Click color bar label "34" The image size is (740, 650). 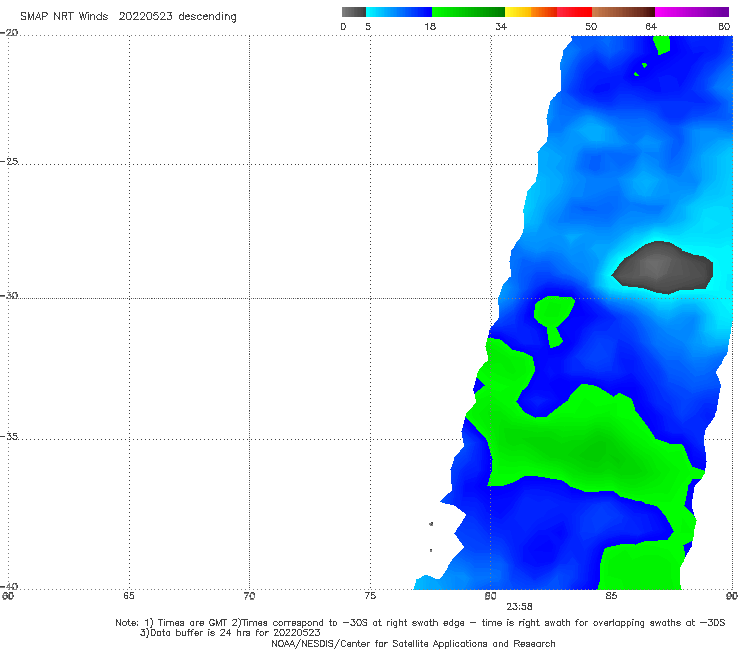[501, 26]
